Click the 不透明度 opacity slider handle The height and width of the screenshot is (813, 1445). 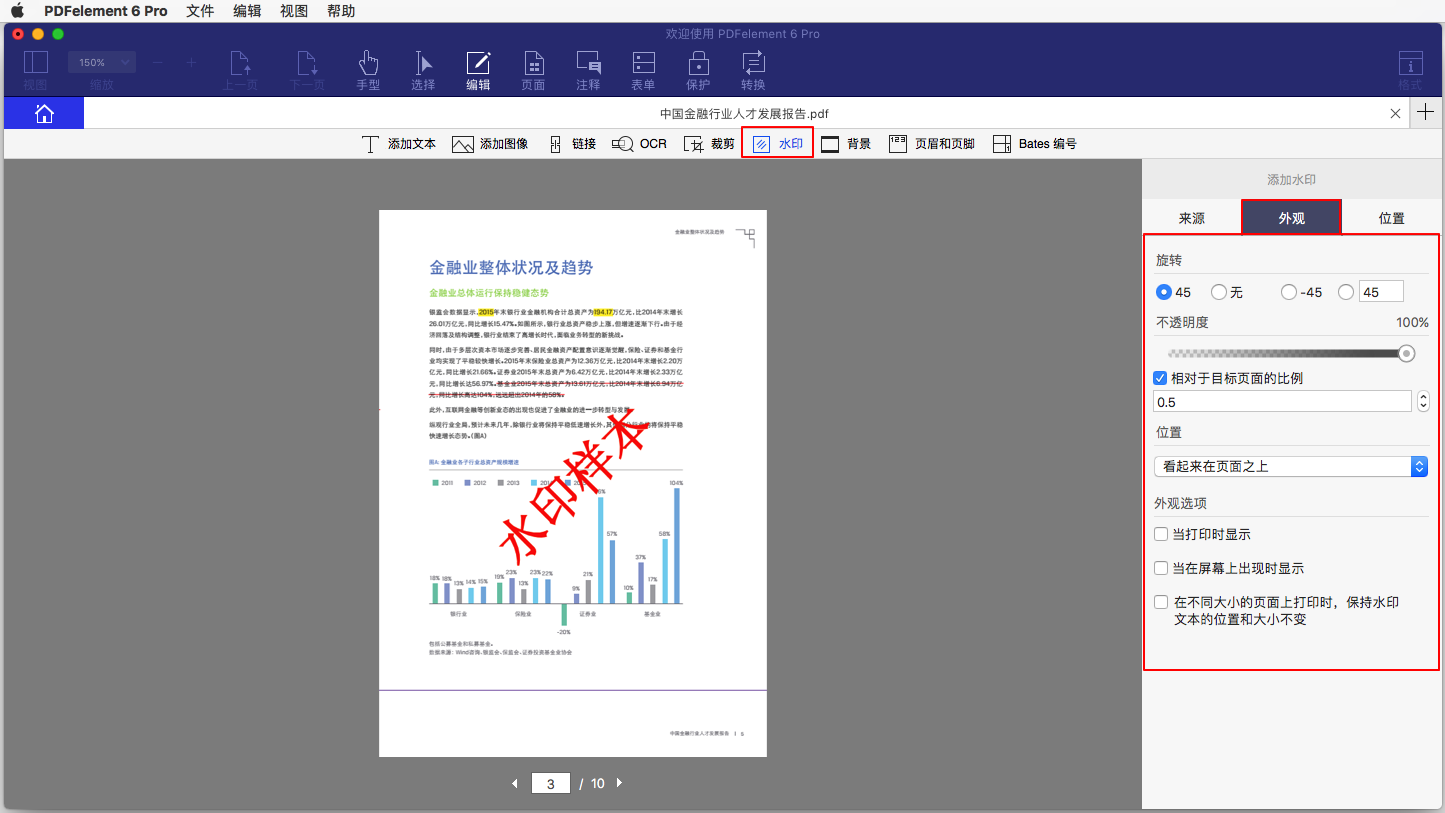point(1406,353)
